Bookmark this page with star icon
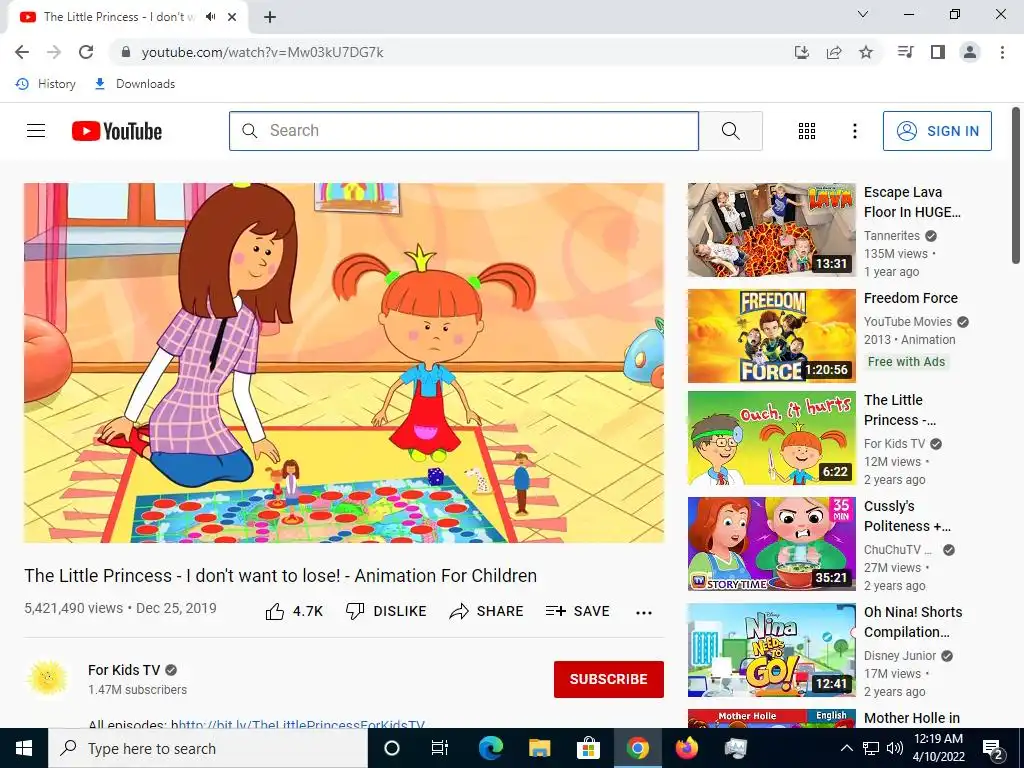The height and width of the screenshot is (768, 1024). (866, 52)
